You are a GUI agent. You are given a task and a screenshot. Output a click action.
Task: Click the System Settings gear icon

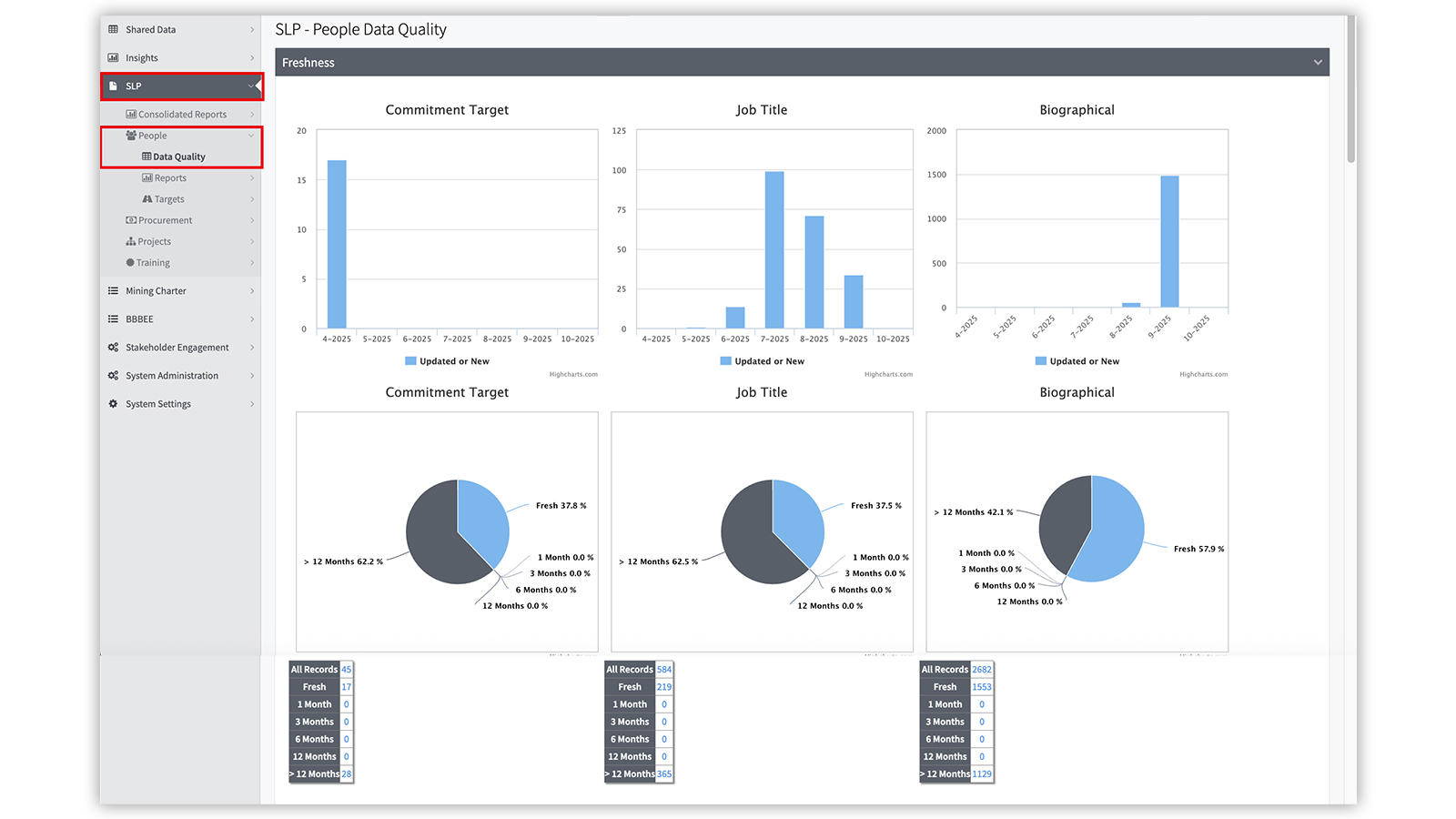tap(114, 404)
